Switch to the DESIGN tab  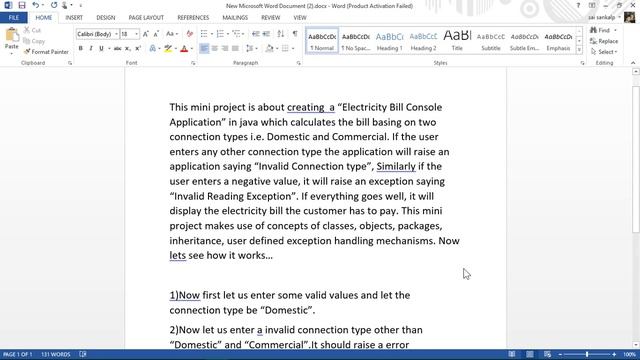(105, 18)
